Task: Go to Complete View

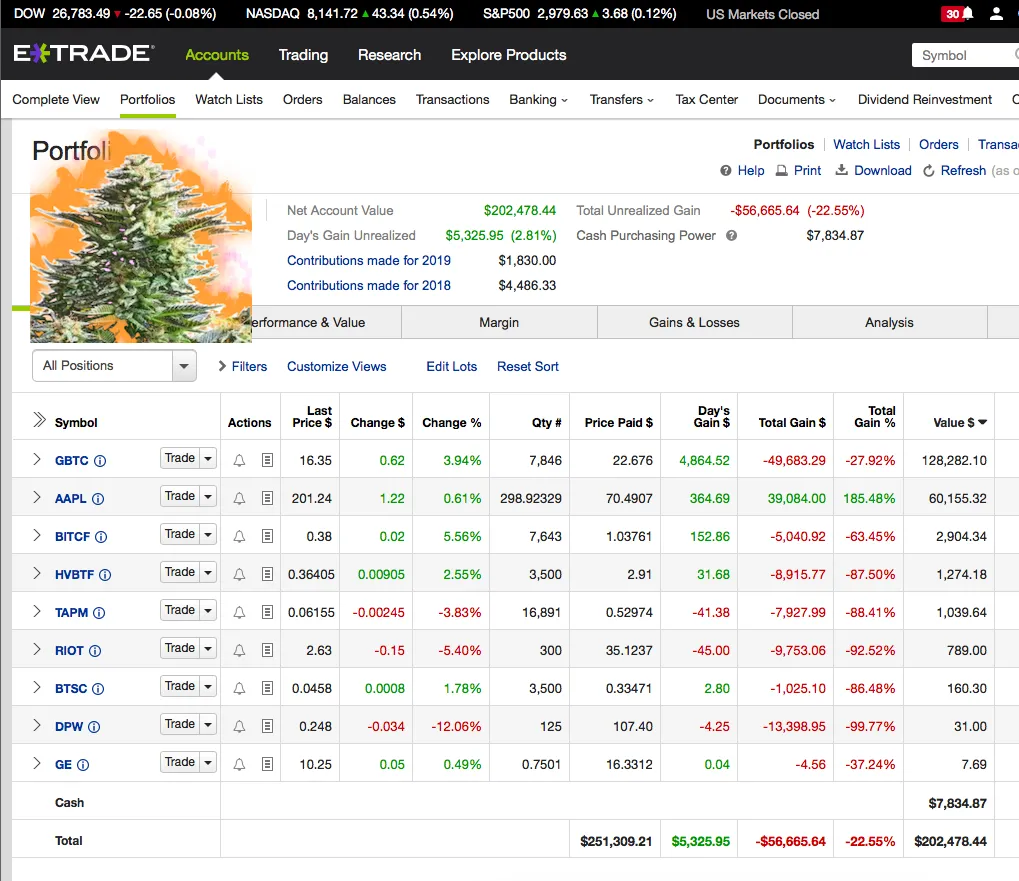Action: [56, 99]
